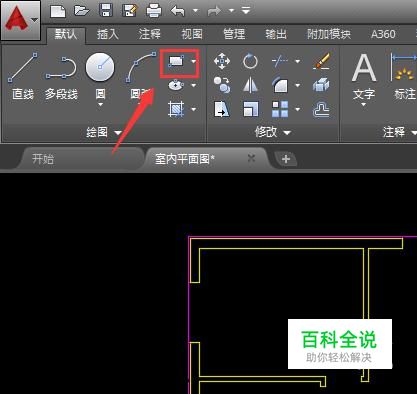Select the Ellipse tool

pyautogui.click(x=176, y=85)
